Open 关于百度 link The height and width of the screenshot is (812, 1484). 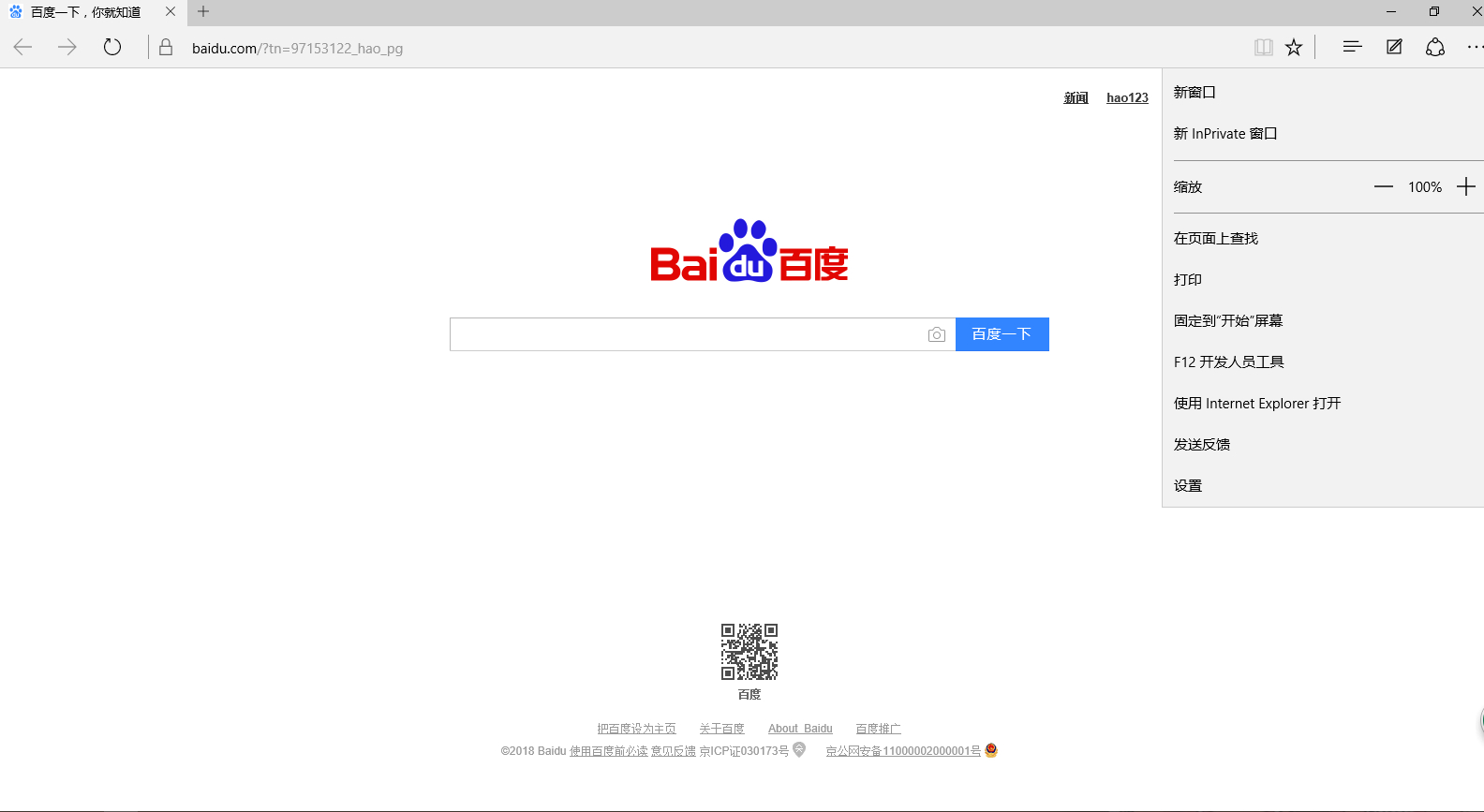[721, 729]
